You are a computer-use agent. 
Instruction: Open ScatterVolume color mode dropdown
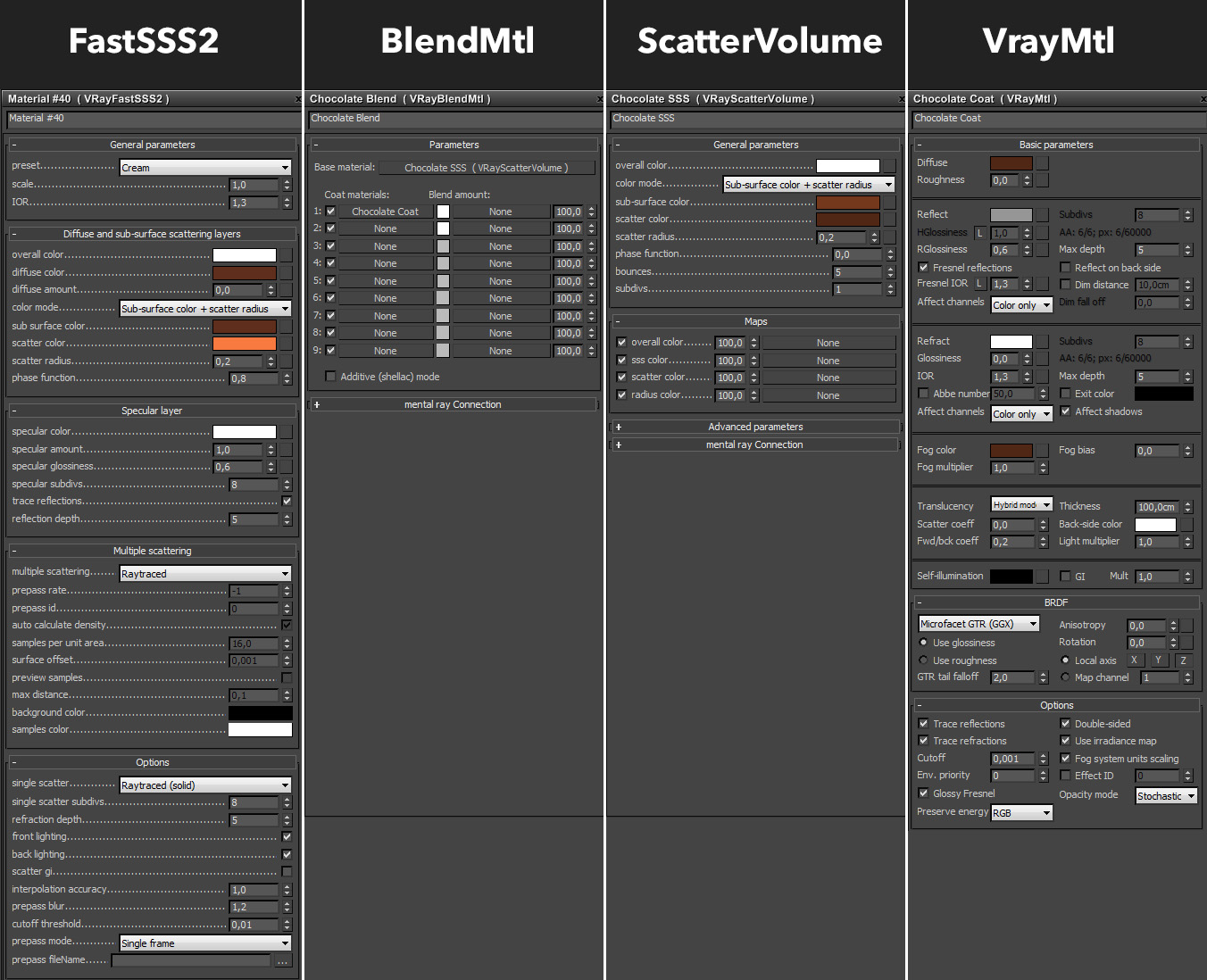click(809, 185)
